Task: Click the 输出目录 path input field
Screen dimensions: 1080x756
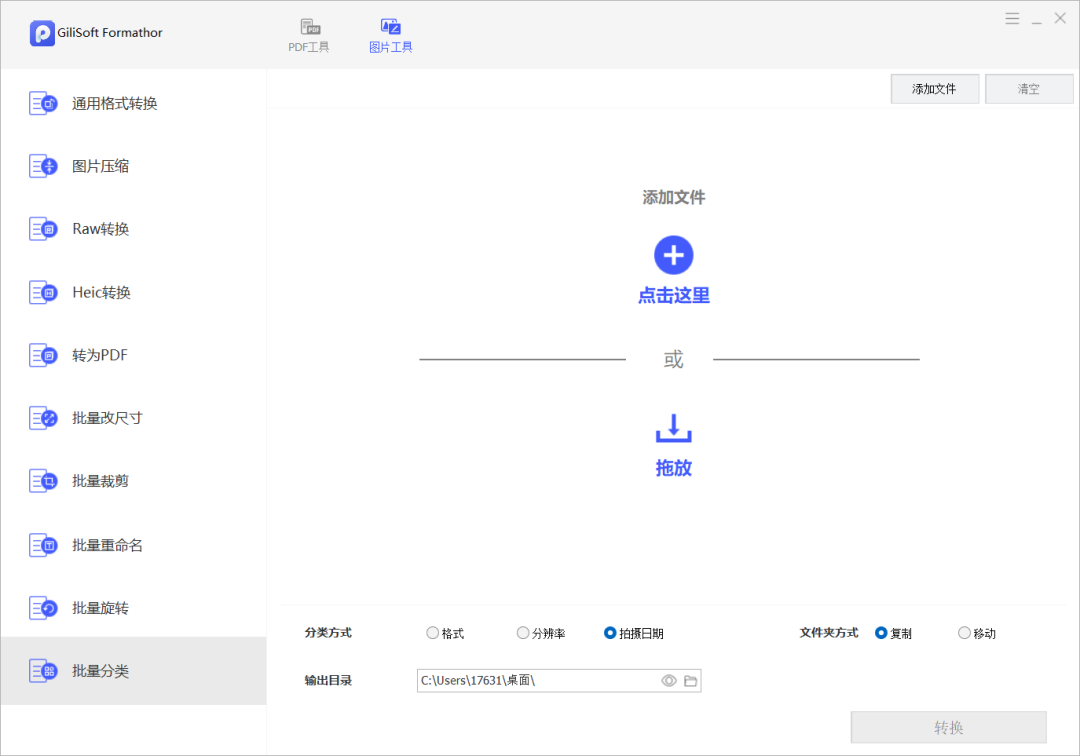Action: [x=536, y=681]
